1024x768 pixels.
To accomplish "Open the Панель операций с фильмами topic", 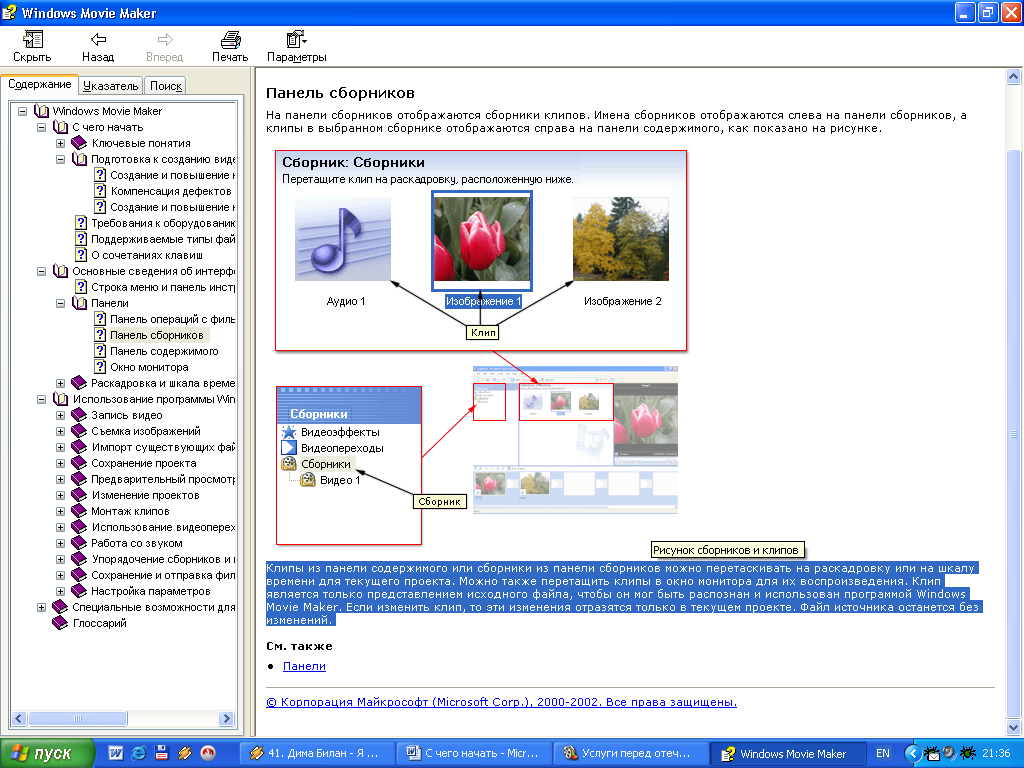I will (x=172, y=319).
